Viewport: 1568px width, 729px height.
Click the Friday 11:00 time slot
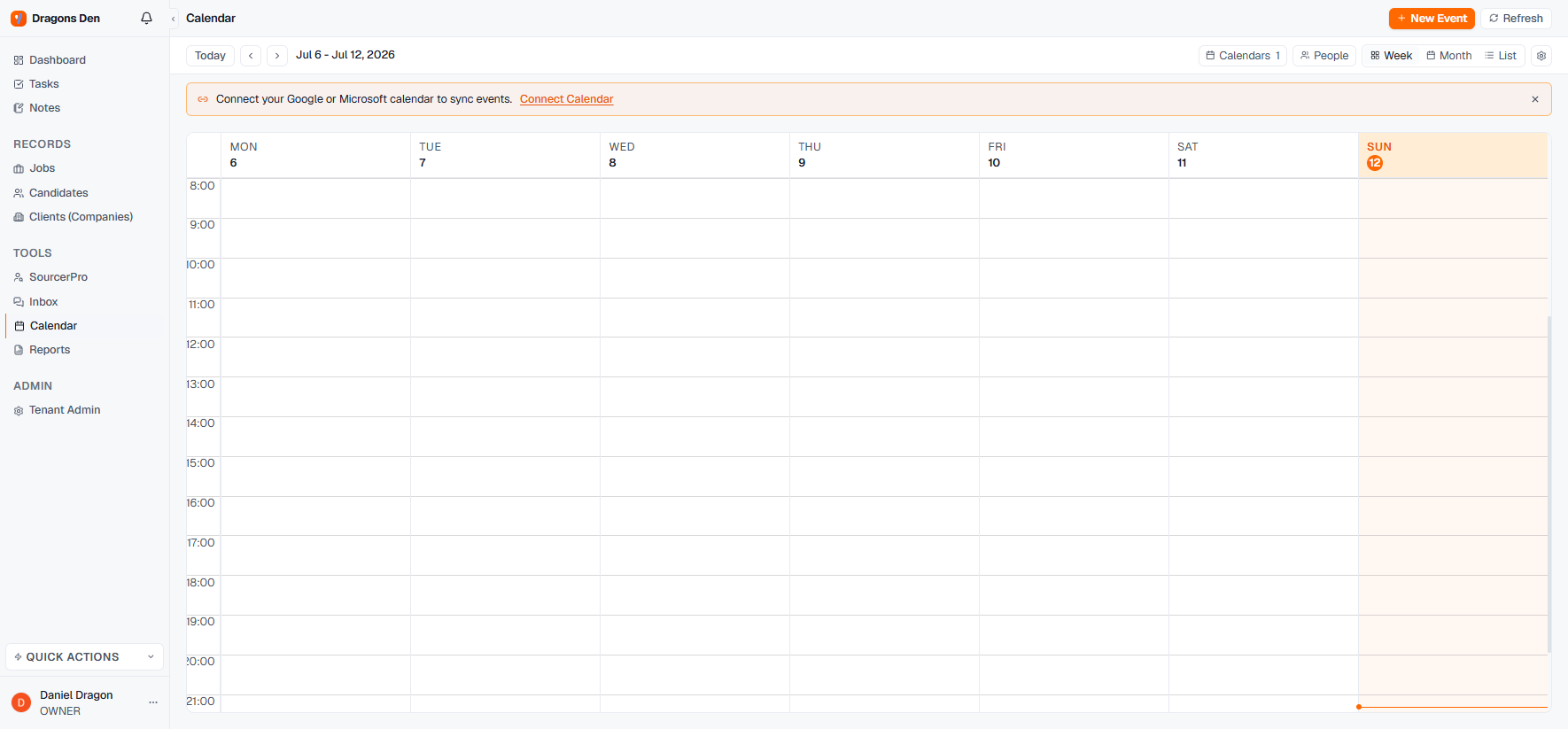[1074, 318]
